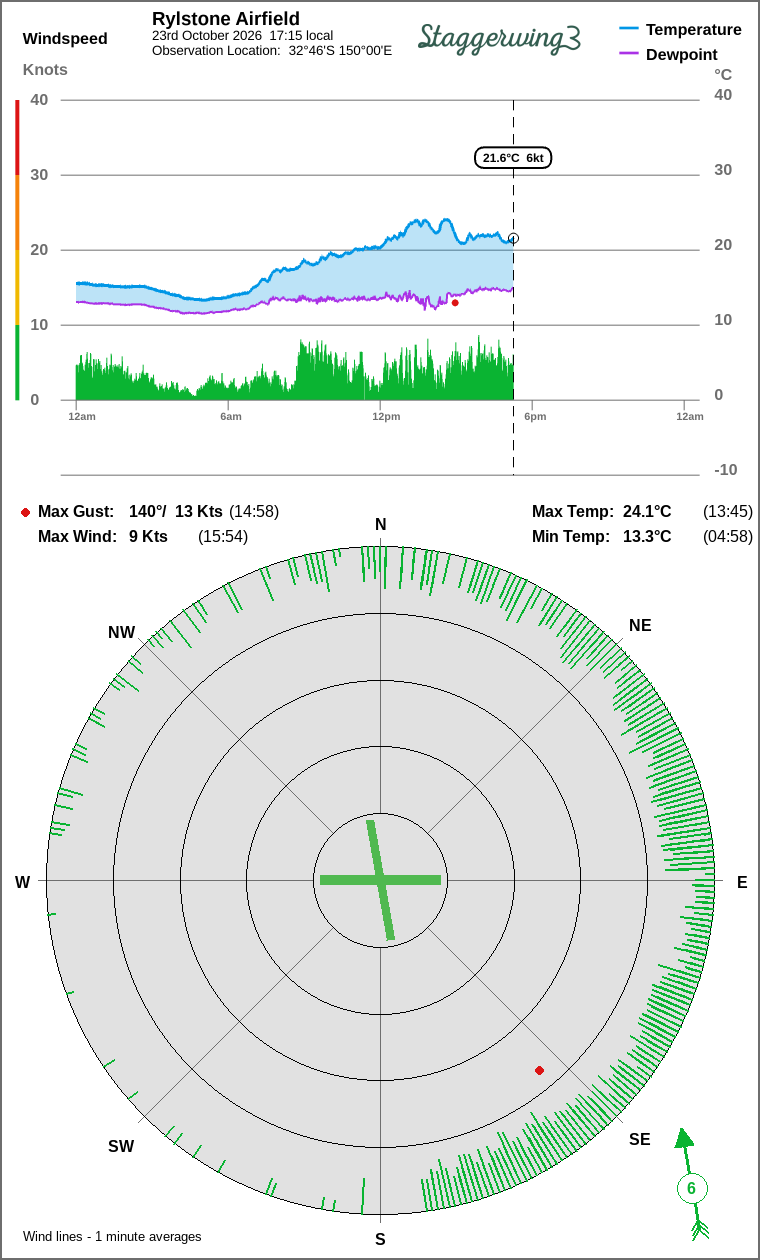Image resolution: width=760 pixels, height=1260 pixels.
Task: Click the Windspeed heading
Action: tap(65, 39)
